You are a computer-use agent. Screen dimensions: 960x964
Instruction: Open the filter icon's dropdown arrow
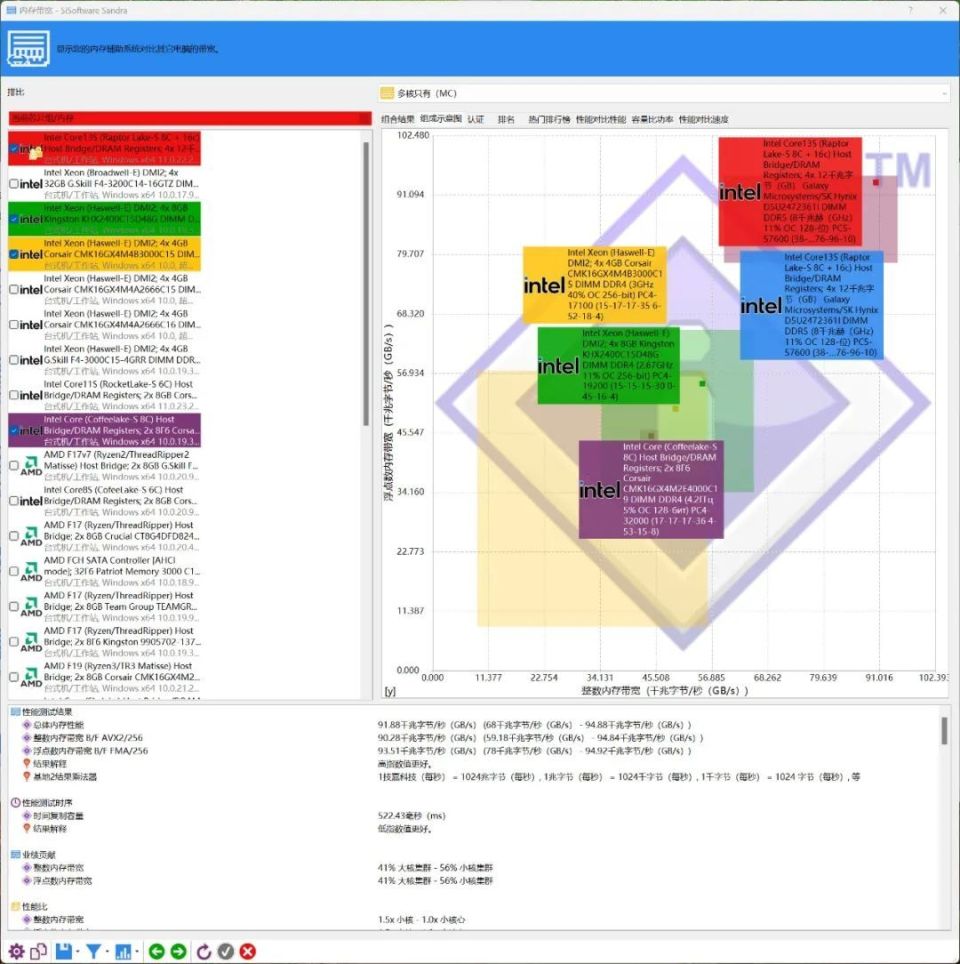(x=106, y=952)
